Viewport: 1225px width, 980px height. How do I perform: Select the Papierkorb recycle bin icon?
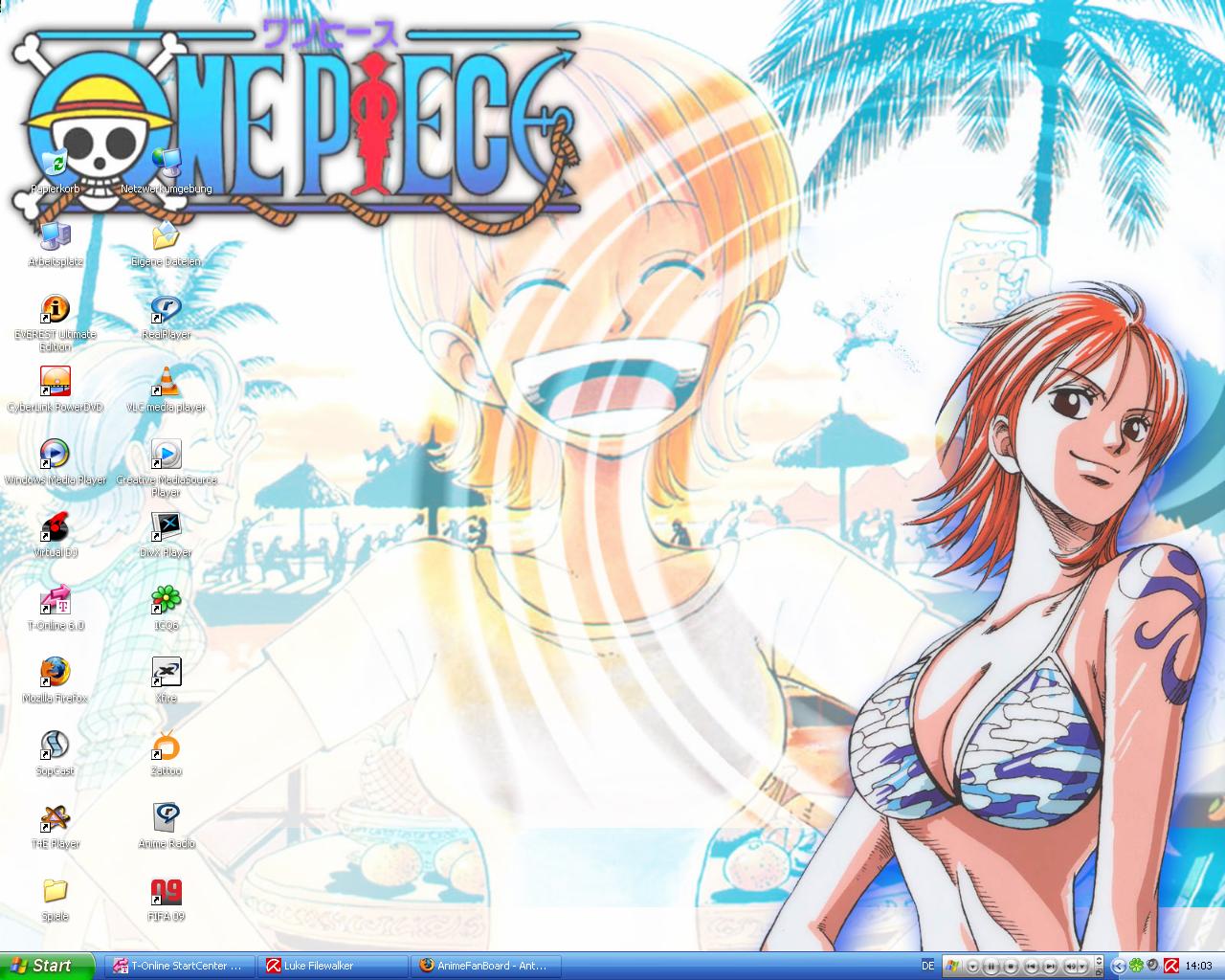(x=56, y=164)
